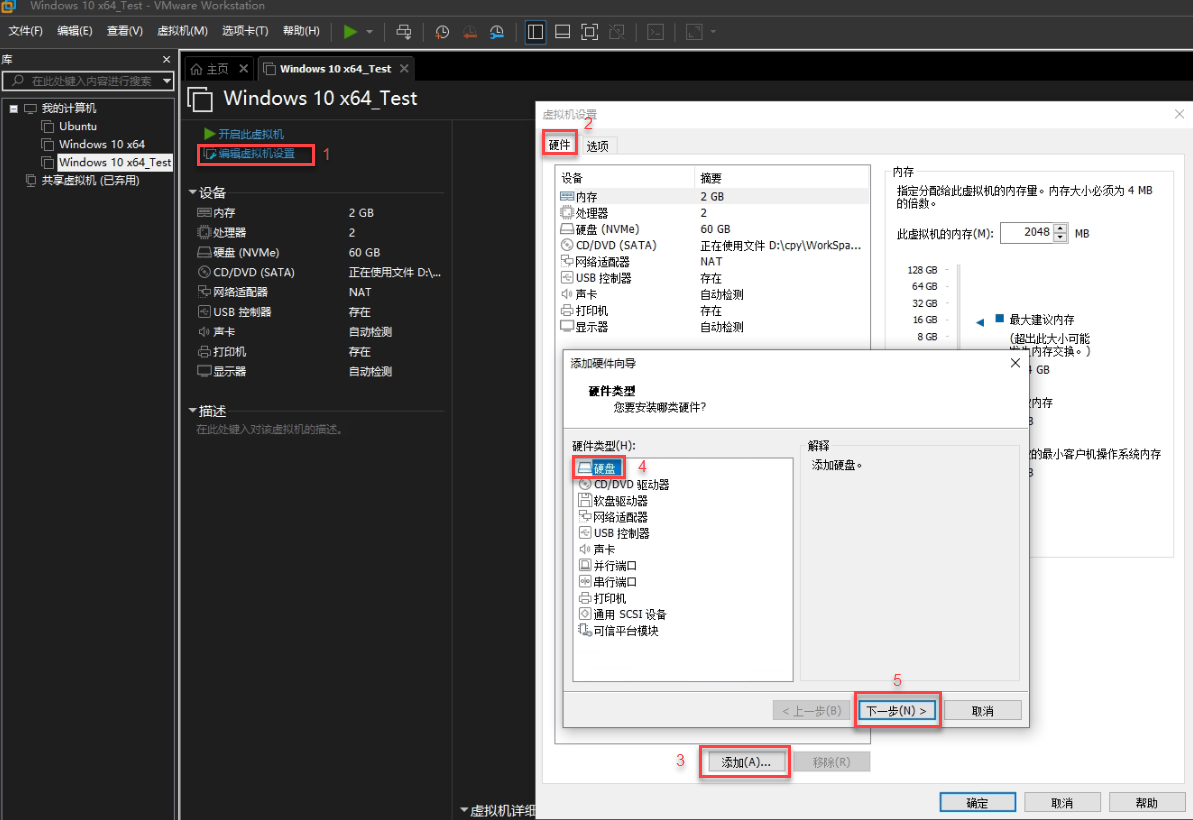Click the 添加(A)... button

(745, 761)
